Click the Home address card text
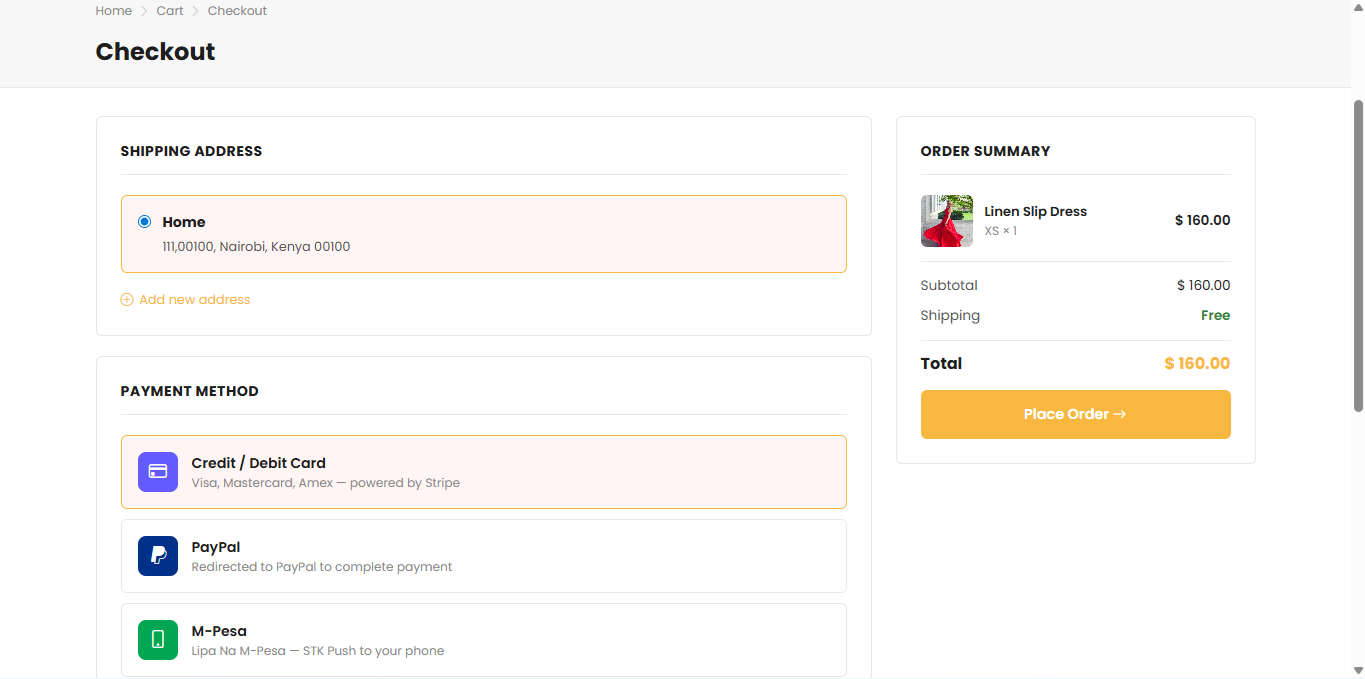Image resolution: width=1365 pixels, height=679 pixels. (256, 246)
